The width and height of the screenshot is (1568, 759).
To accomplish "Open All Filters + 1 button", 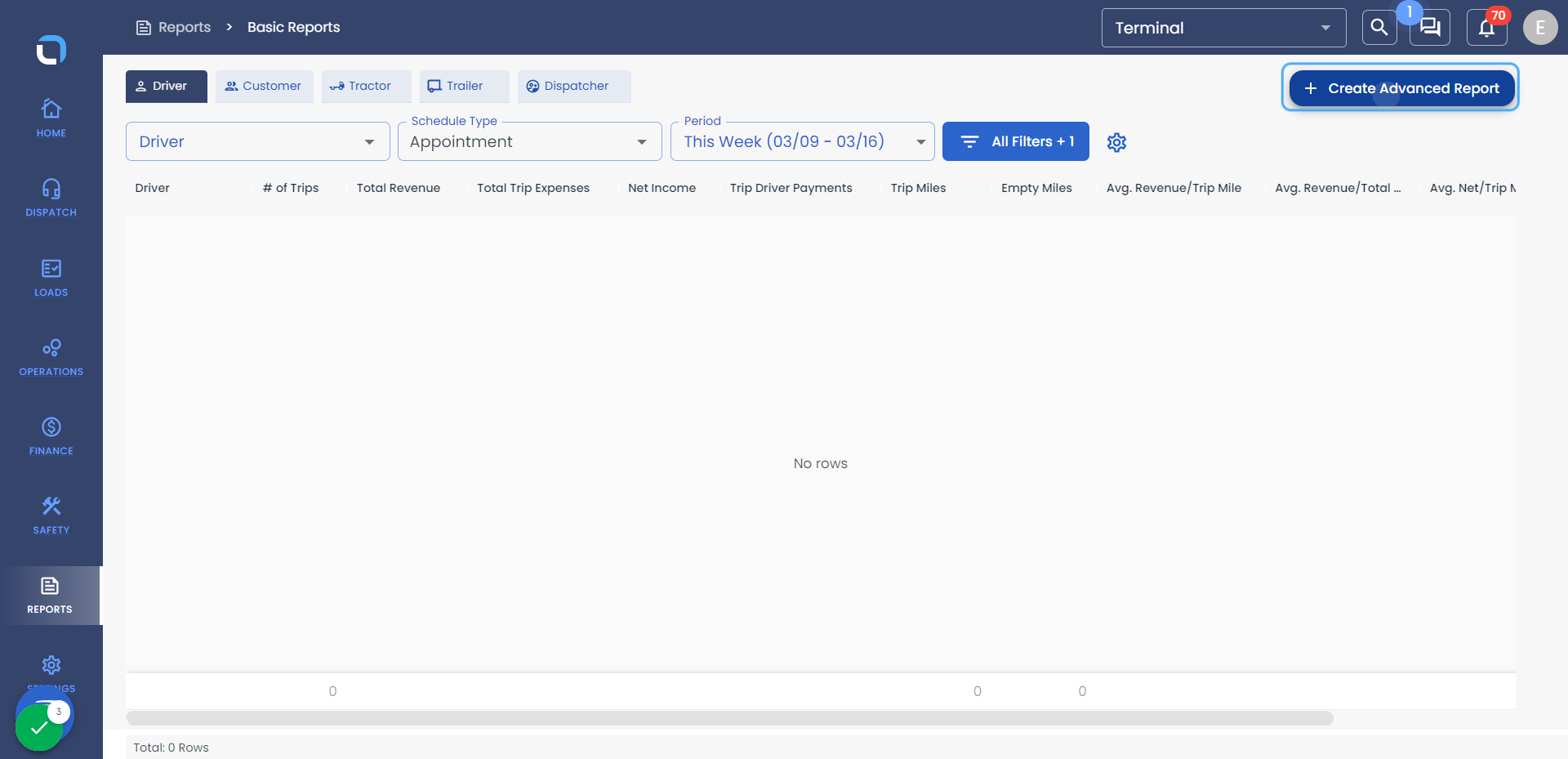I will 1015,141.
